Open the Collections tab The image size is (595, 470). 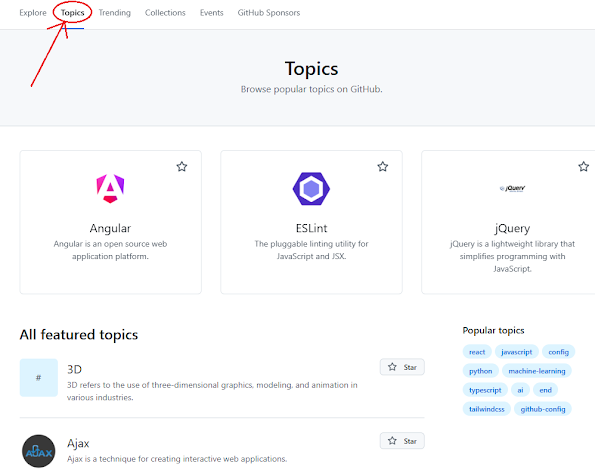pos(165,13)
